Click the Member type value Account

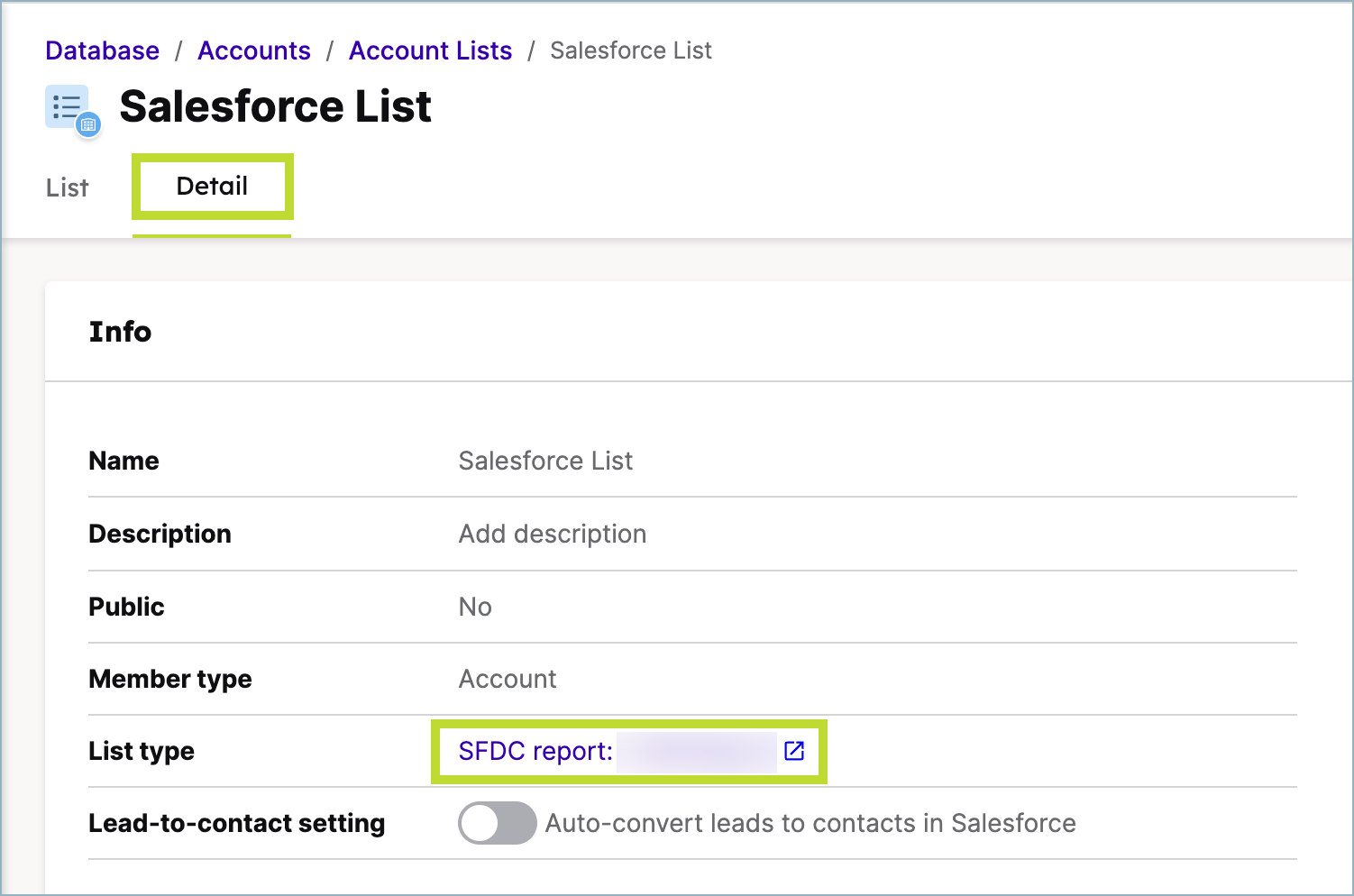508,679
